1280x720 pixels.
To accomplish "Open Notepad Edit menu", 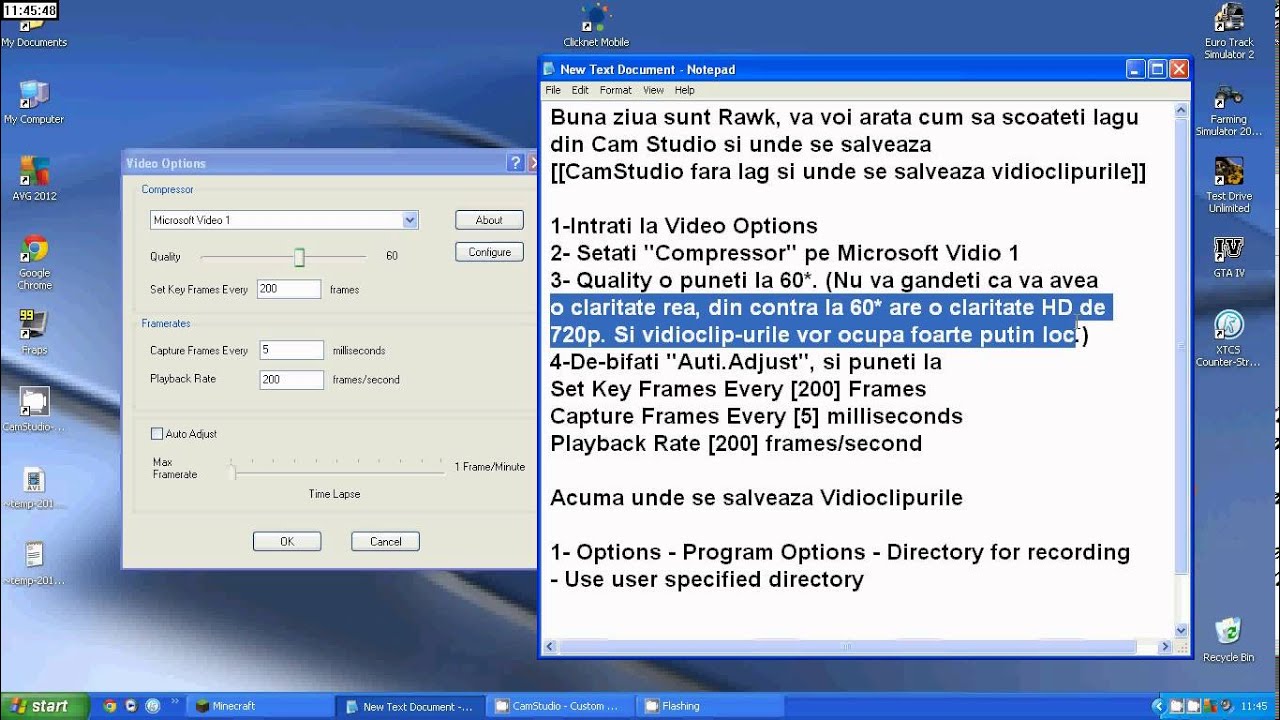I will point(580,90).
